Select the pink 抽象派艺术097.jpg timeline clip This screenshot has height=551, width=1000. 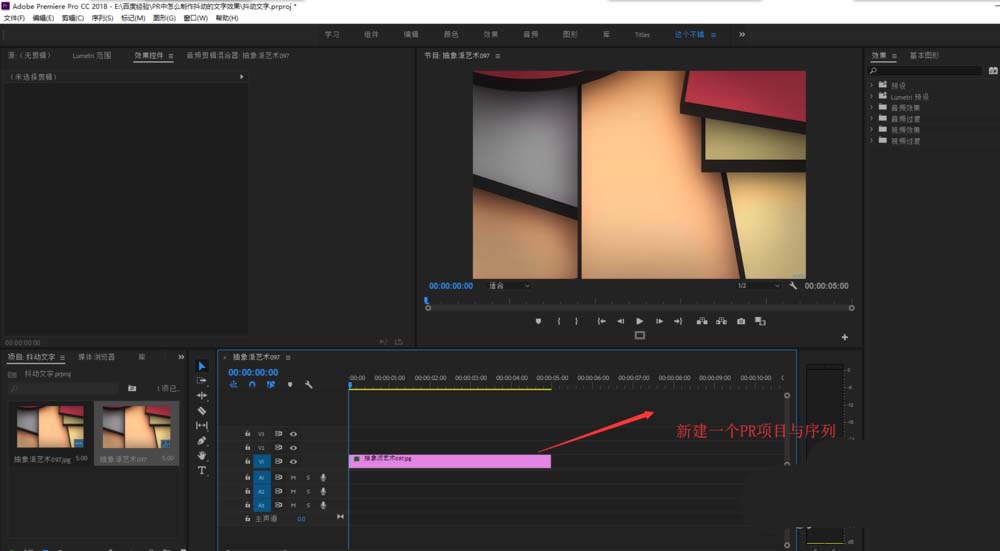[449, 461]
